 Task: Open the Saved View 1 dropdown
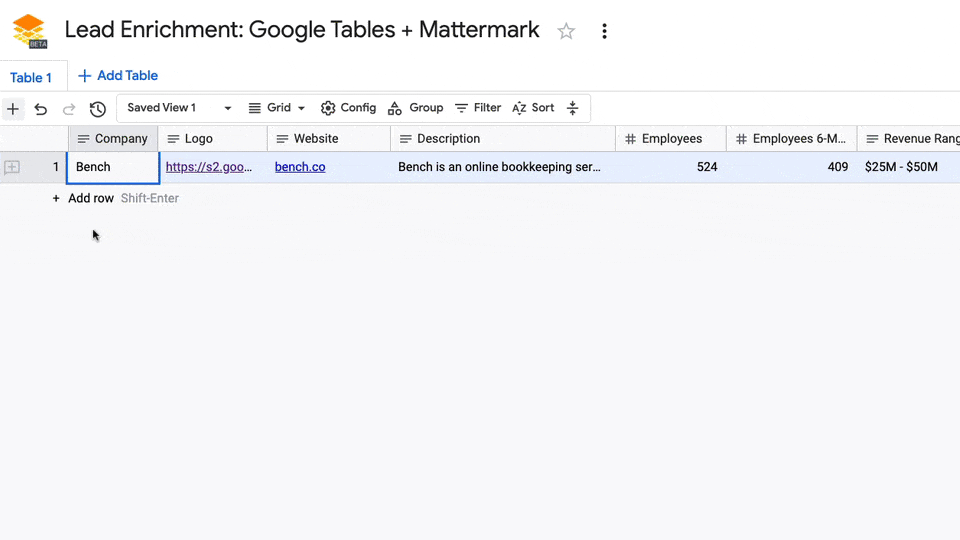[x=179, y=108]
